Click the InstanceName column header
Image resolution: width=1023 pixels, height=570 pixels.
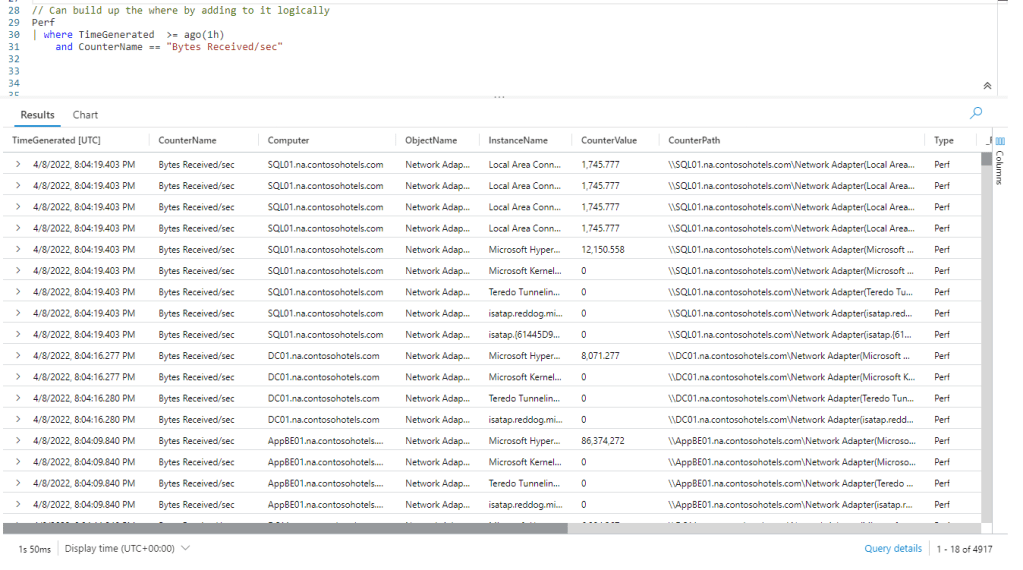(x=518, y=141)
